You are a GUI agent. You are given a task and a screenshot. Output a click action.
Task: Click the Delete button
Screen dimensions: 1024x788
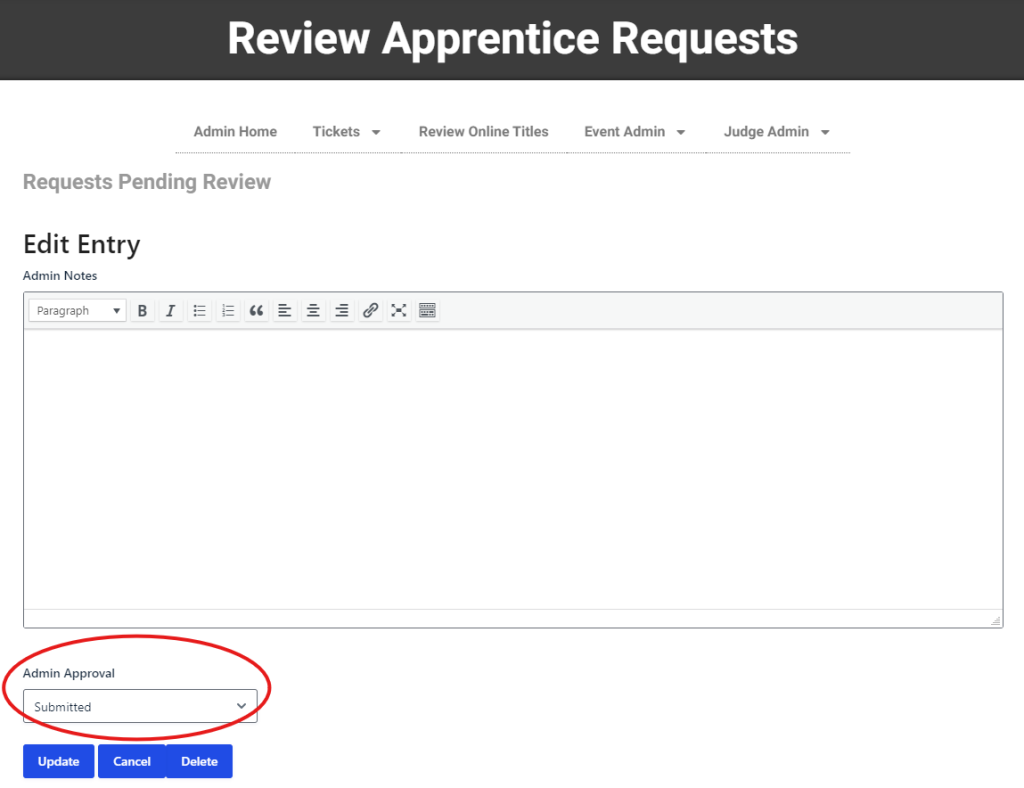point(199,761)
